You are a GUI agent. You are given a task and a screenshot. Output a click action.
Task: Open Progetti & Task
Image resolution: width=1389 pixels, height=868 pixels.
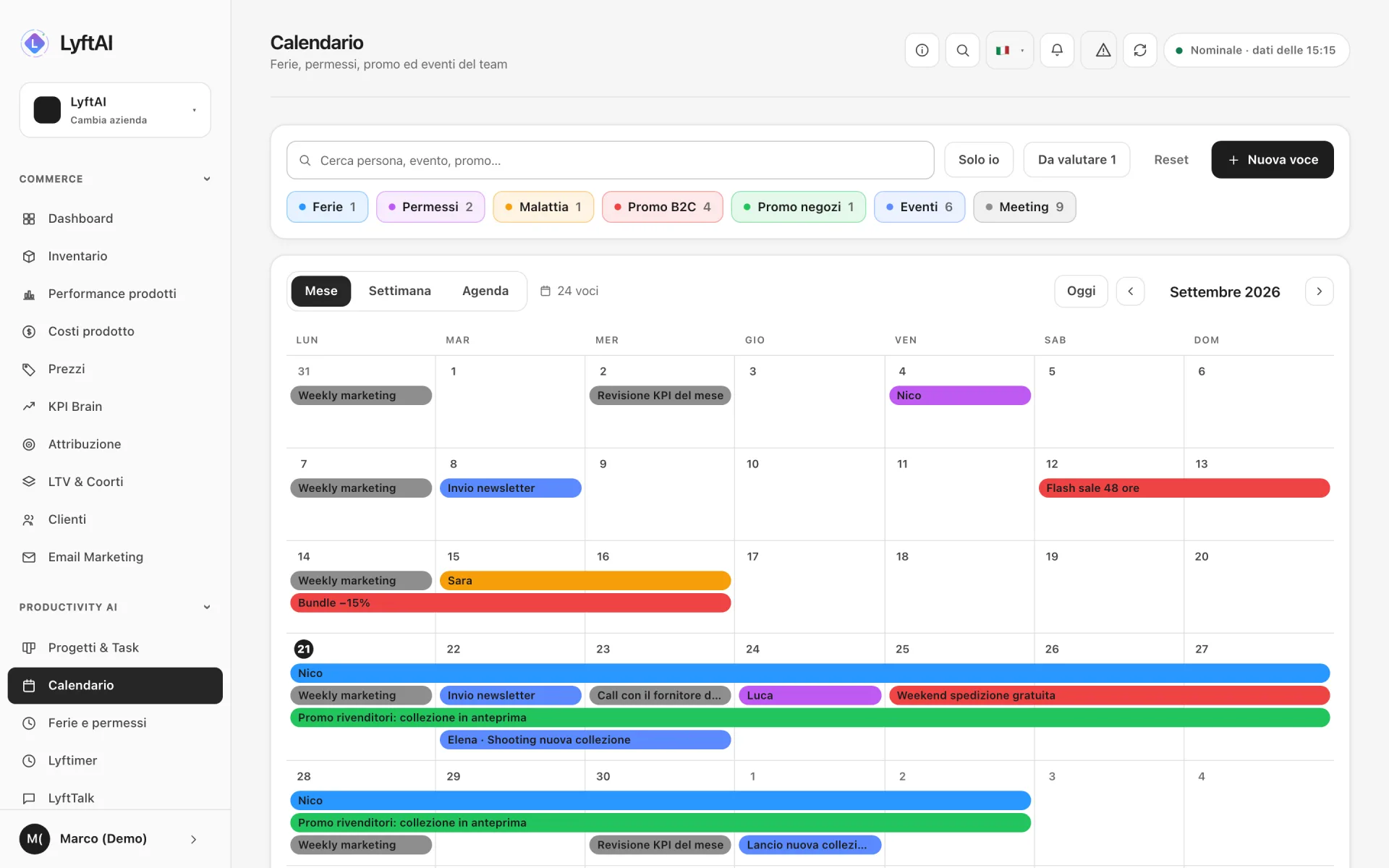pyautogui.click(x=115, y=647)
